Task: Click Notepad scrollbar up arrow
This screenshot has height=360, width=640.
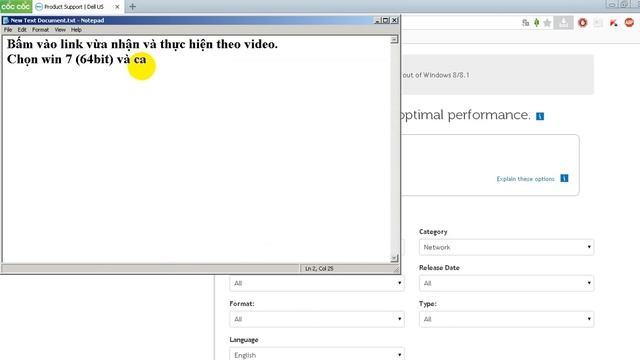Action: pyautogui.click(x=394, y=40)
